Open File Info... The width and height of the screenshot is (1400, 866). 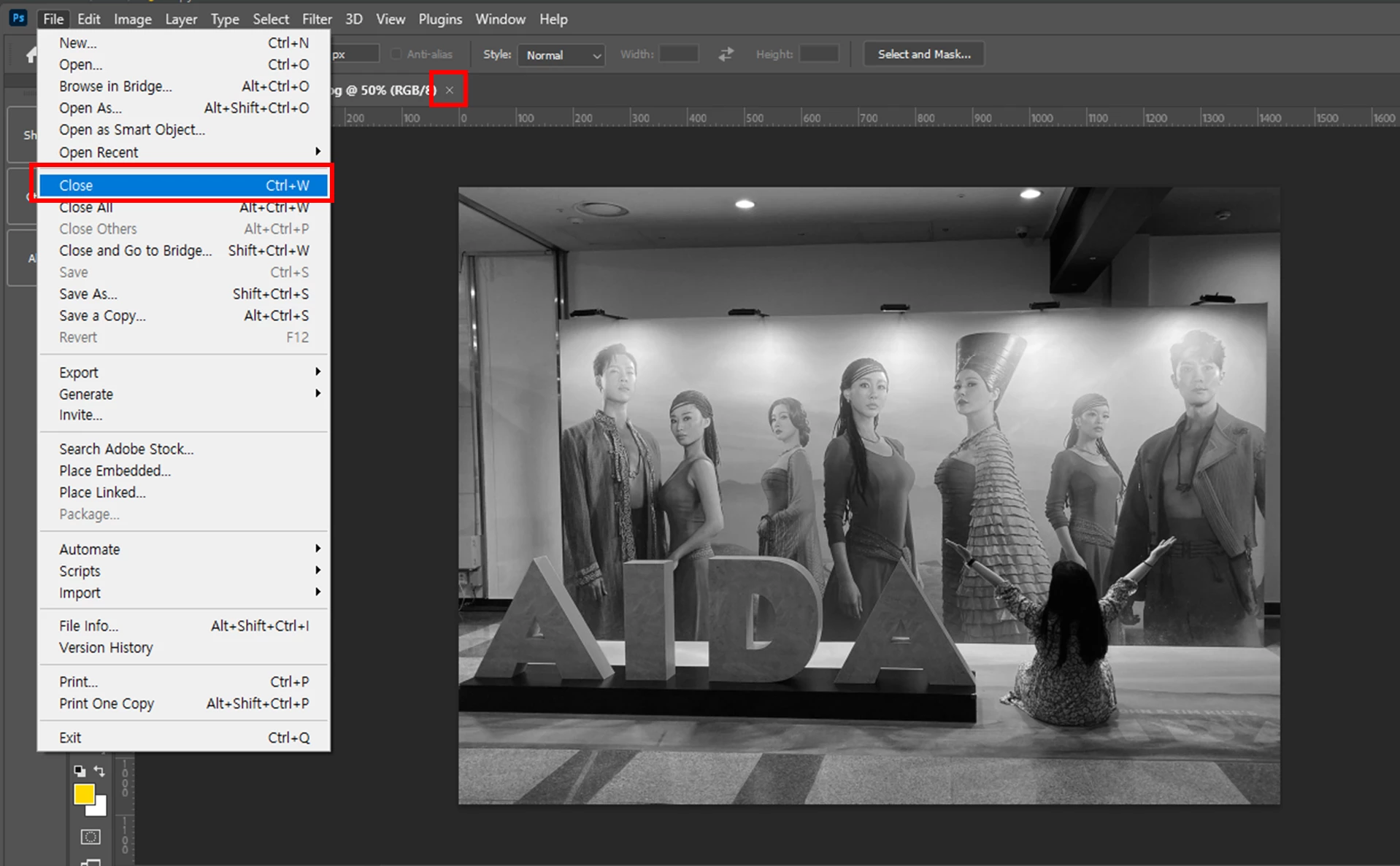click(184, 626)
